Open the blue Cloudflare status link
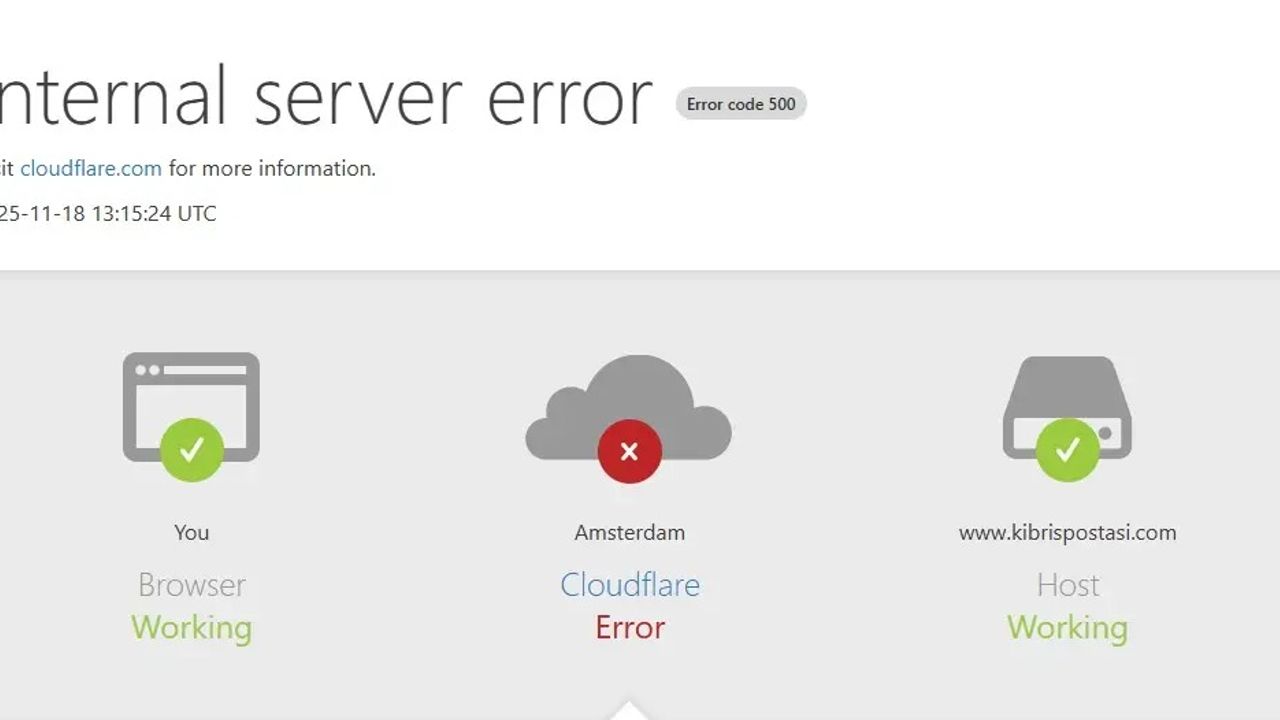Screen dimensions: 1280x720 [630, 585]
